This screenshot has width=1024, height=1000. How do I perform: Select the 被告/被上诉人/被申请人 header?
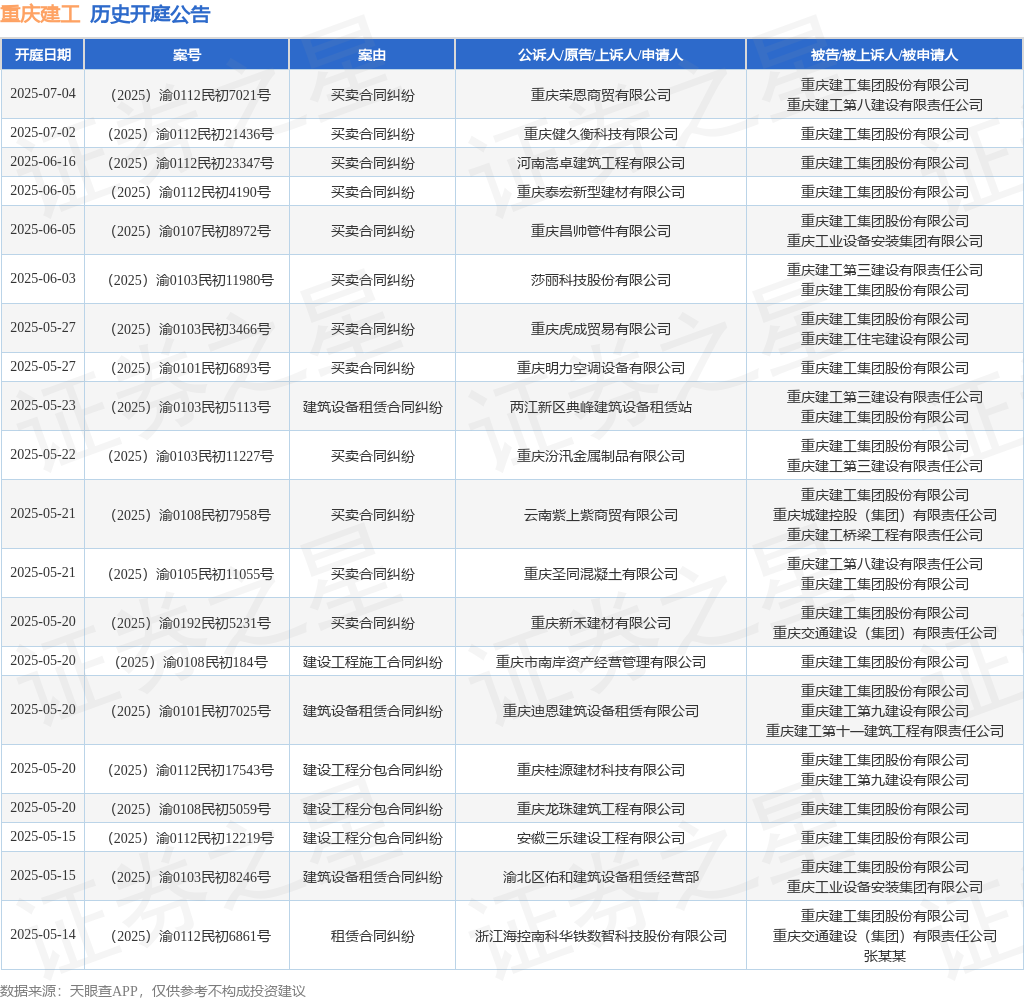pos(885,55)
